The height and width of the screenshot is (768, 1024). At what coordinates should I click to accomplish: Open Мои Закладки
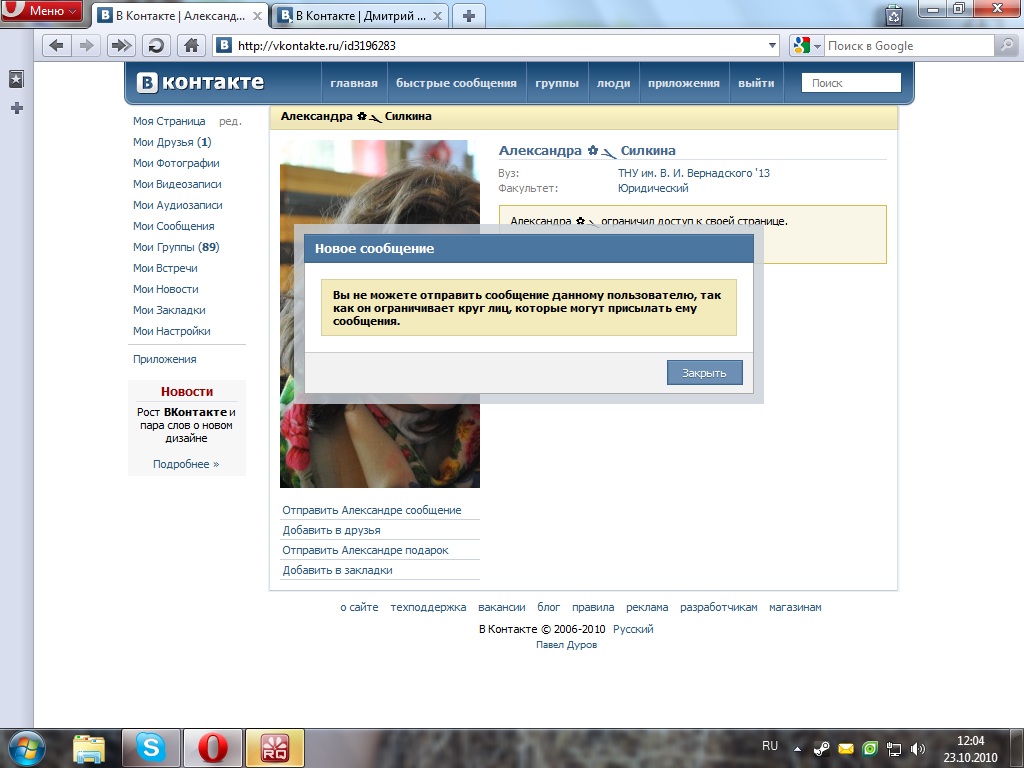pos(169,310)
